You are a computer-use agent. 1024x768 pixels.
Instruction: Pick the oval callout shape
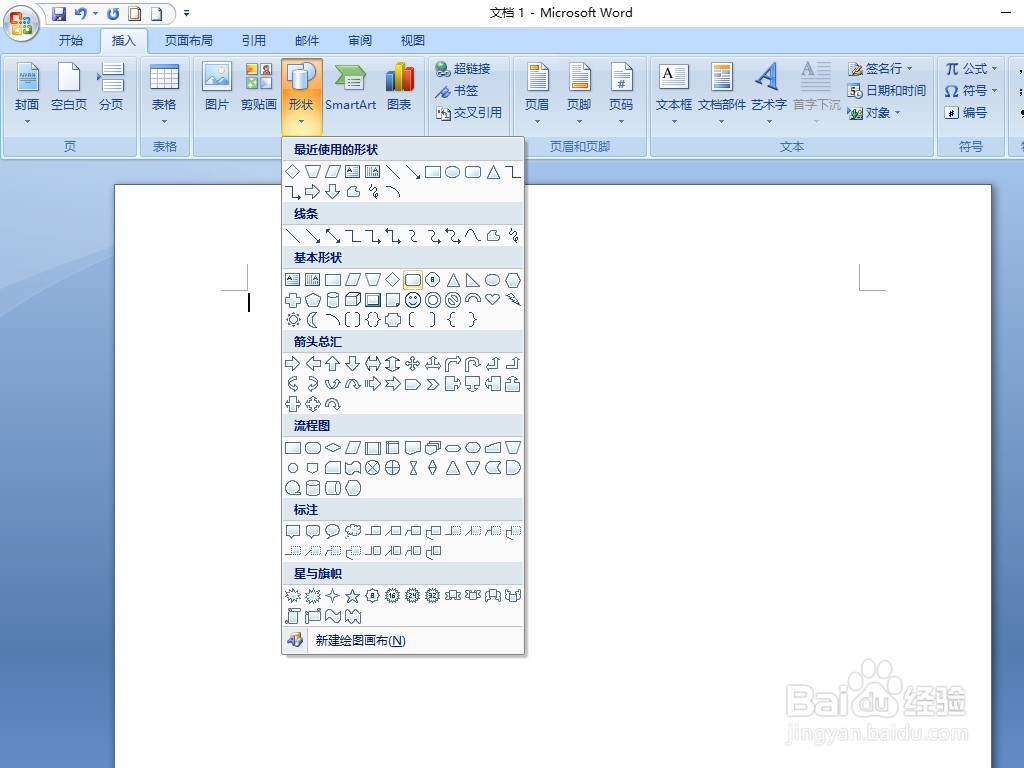point(333,531)
